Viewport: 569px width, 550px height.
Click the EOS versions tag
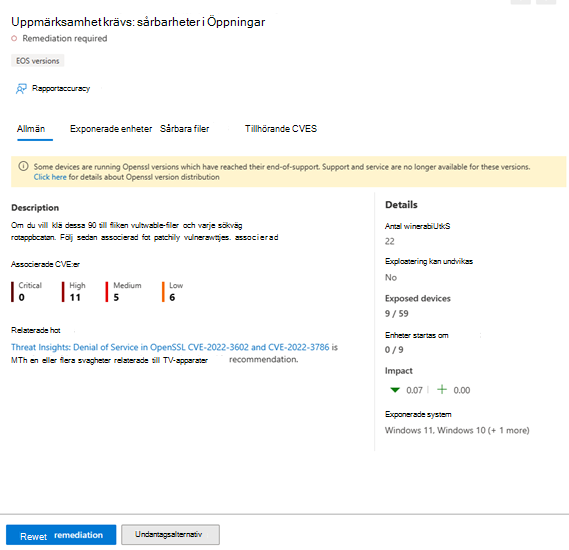point(38,61)
